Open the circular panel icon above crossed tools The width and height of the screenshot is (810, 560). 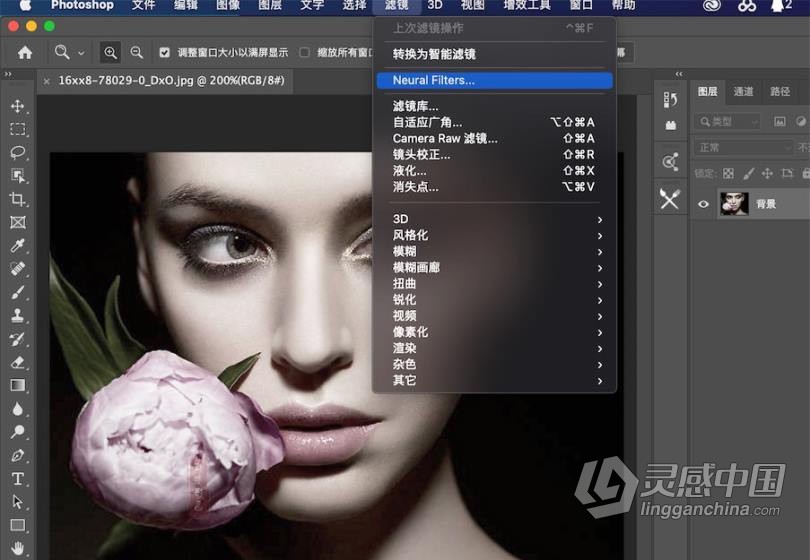pyautogui.click(x=670, y=162)
